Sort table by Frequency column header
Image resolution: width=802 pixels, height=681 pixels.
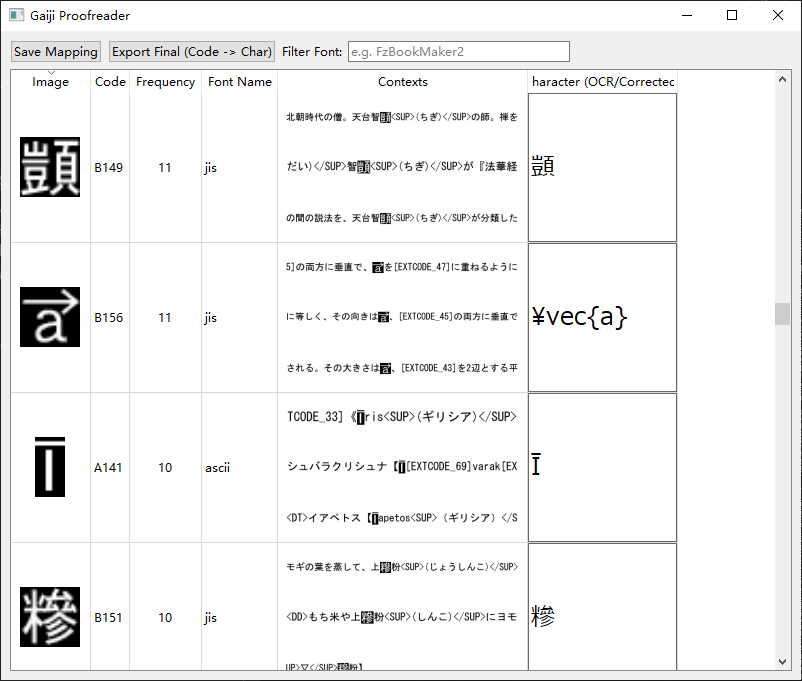point(165,82)
